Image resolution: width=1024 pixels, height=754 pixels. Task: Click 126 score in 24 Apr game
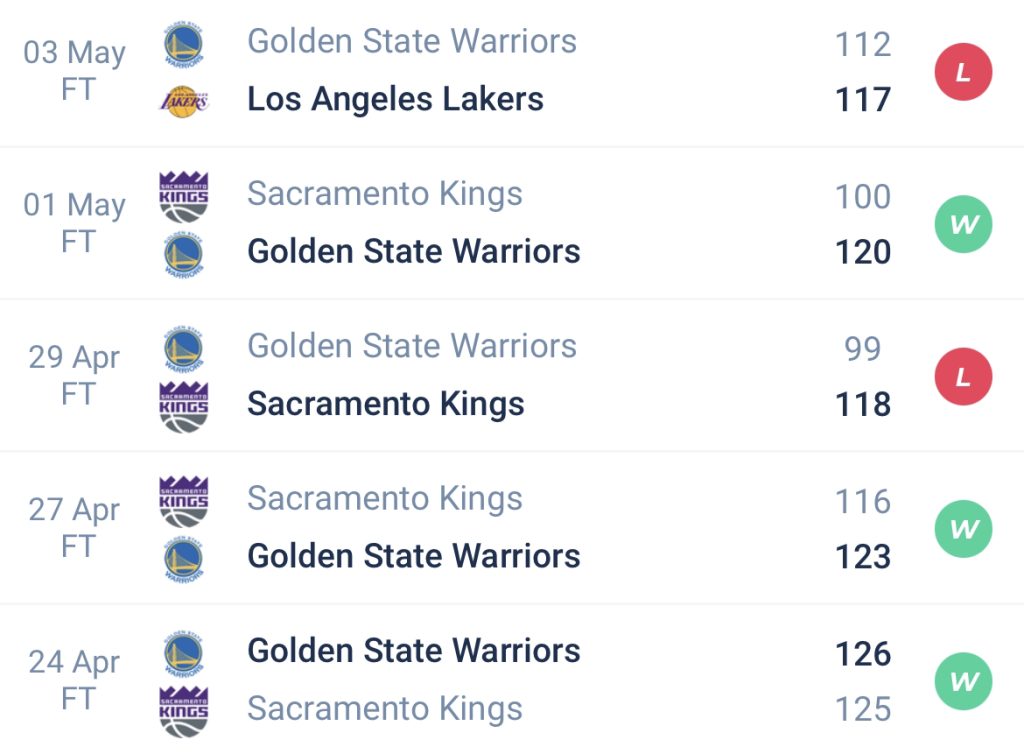tap(862, 654)
